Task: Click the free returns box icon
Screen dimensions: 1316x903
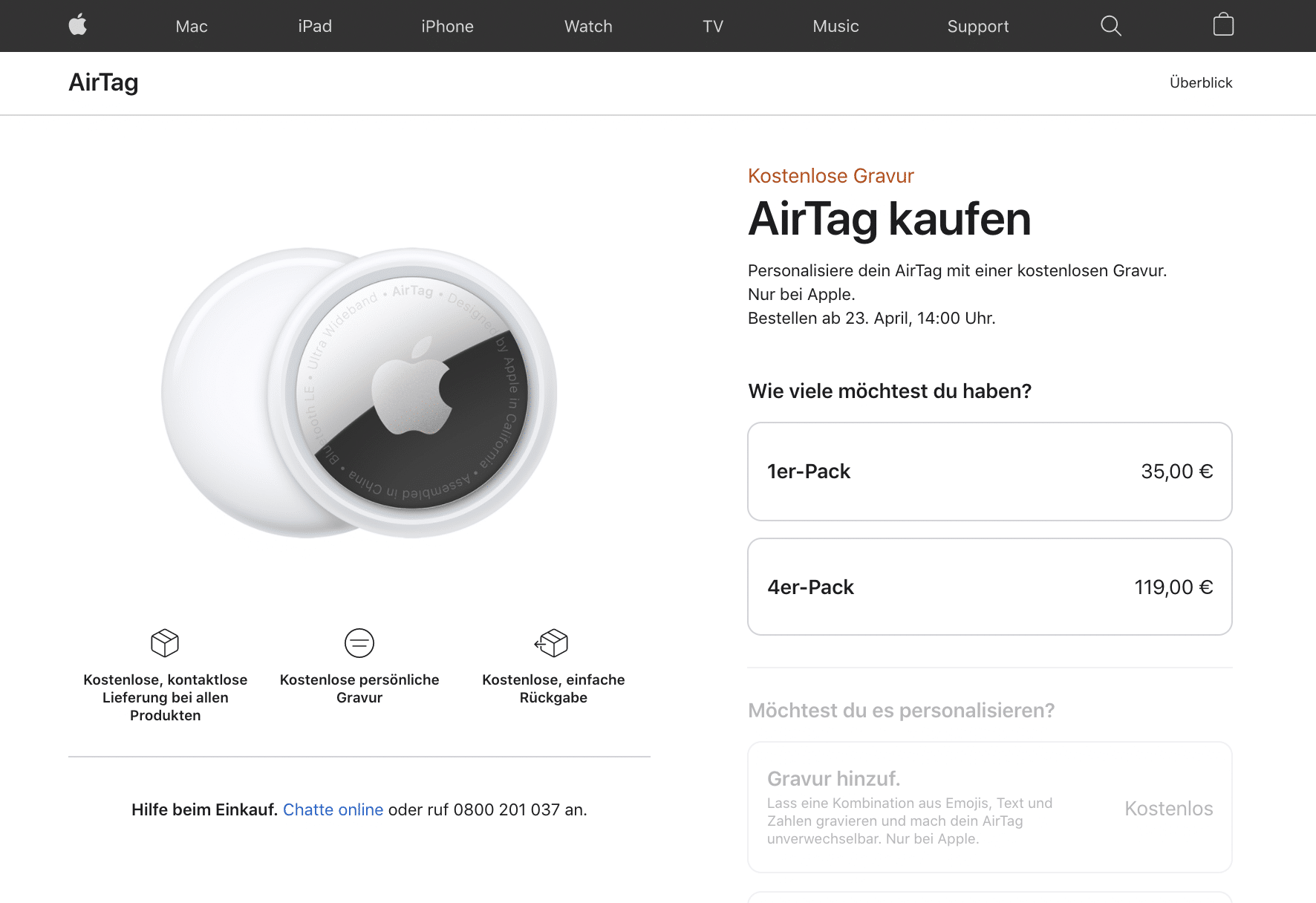Action: tap(552, 643)
